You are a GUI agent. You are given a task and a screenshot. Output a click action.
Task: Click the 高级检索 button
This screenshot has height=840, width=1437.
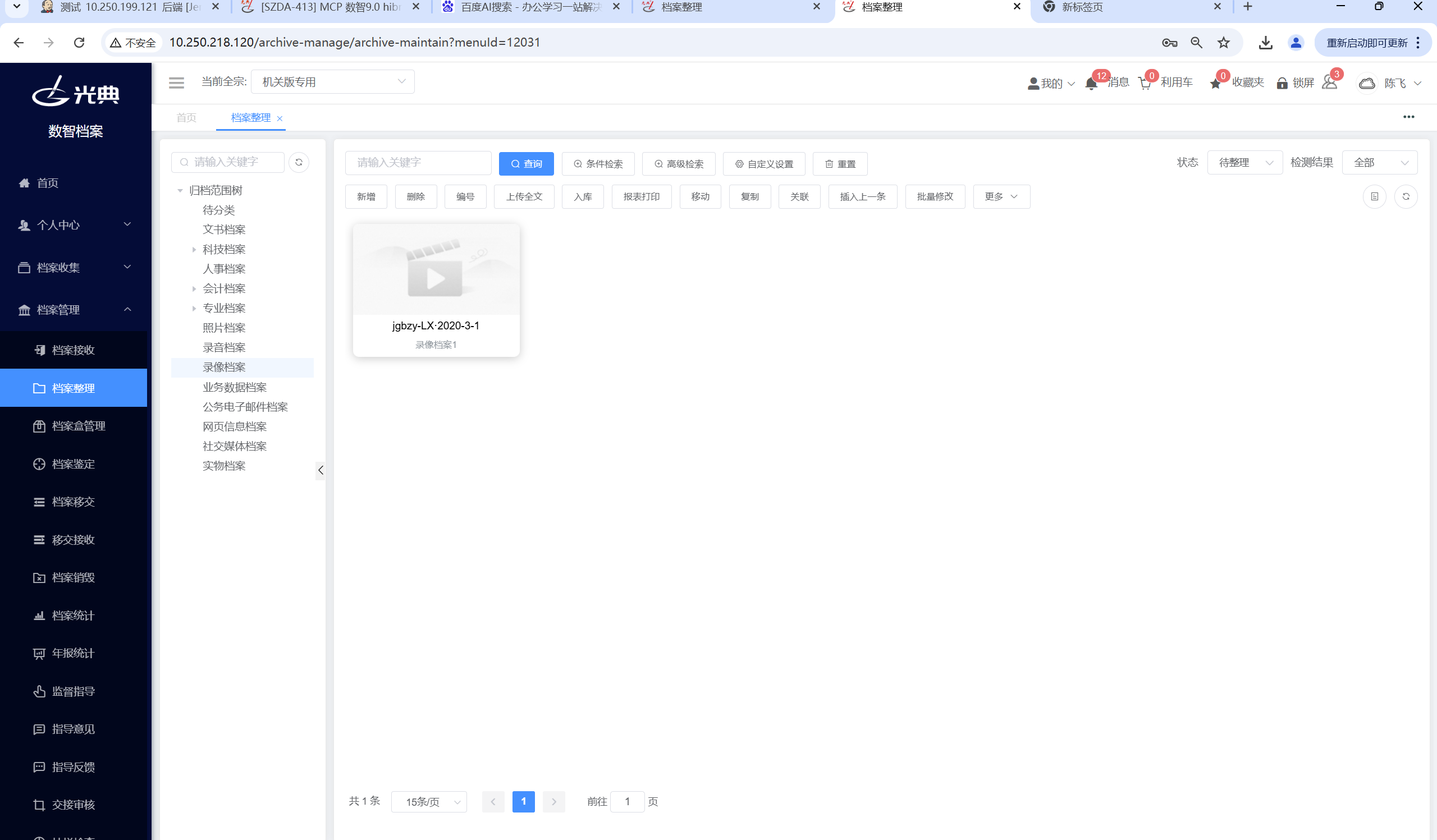click(x=679, y=163)
